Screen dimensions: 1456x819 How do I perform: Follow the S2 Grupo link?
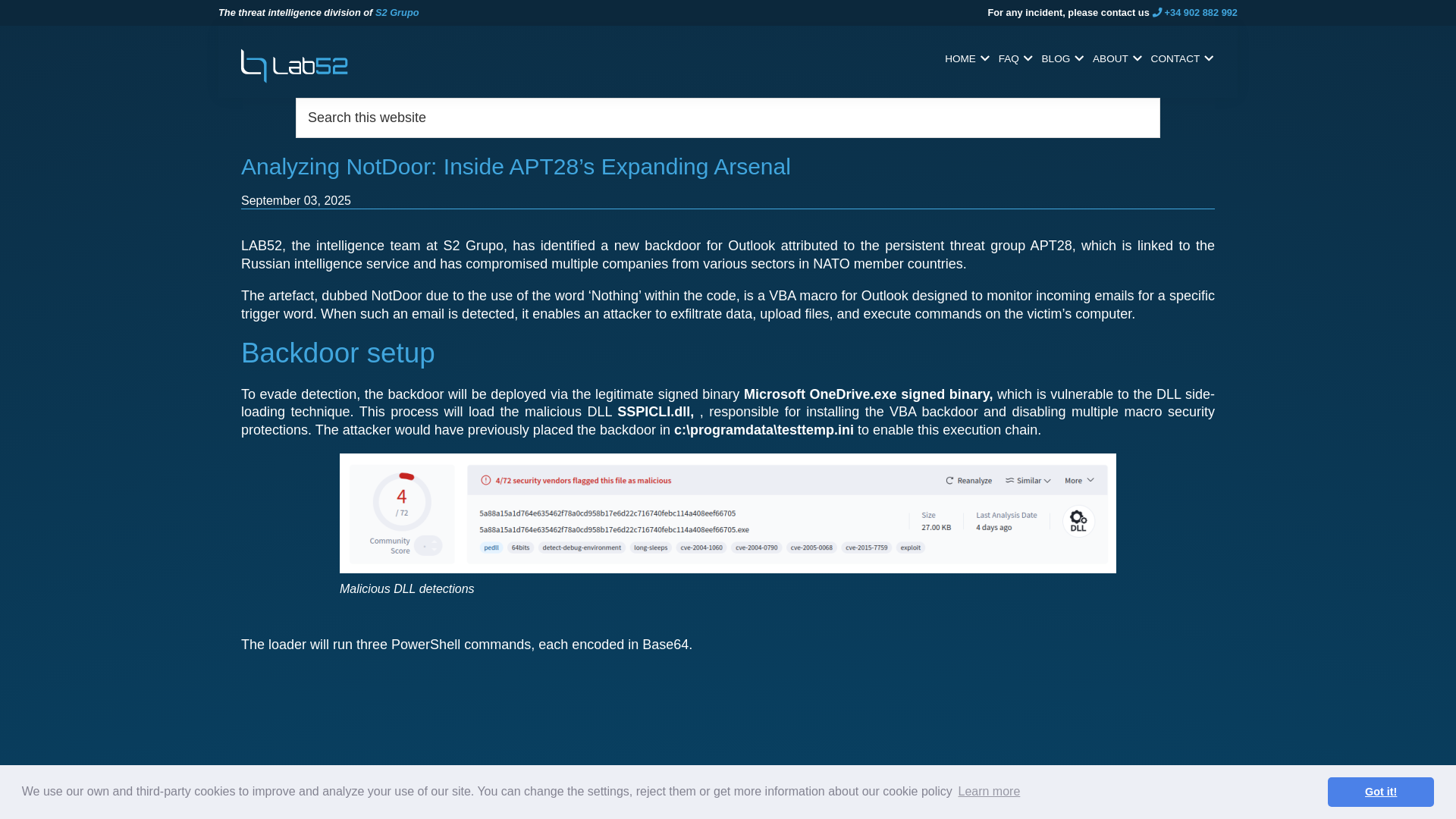pos(397,12)
